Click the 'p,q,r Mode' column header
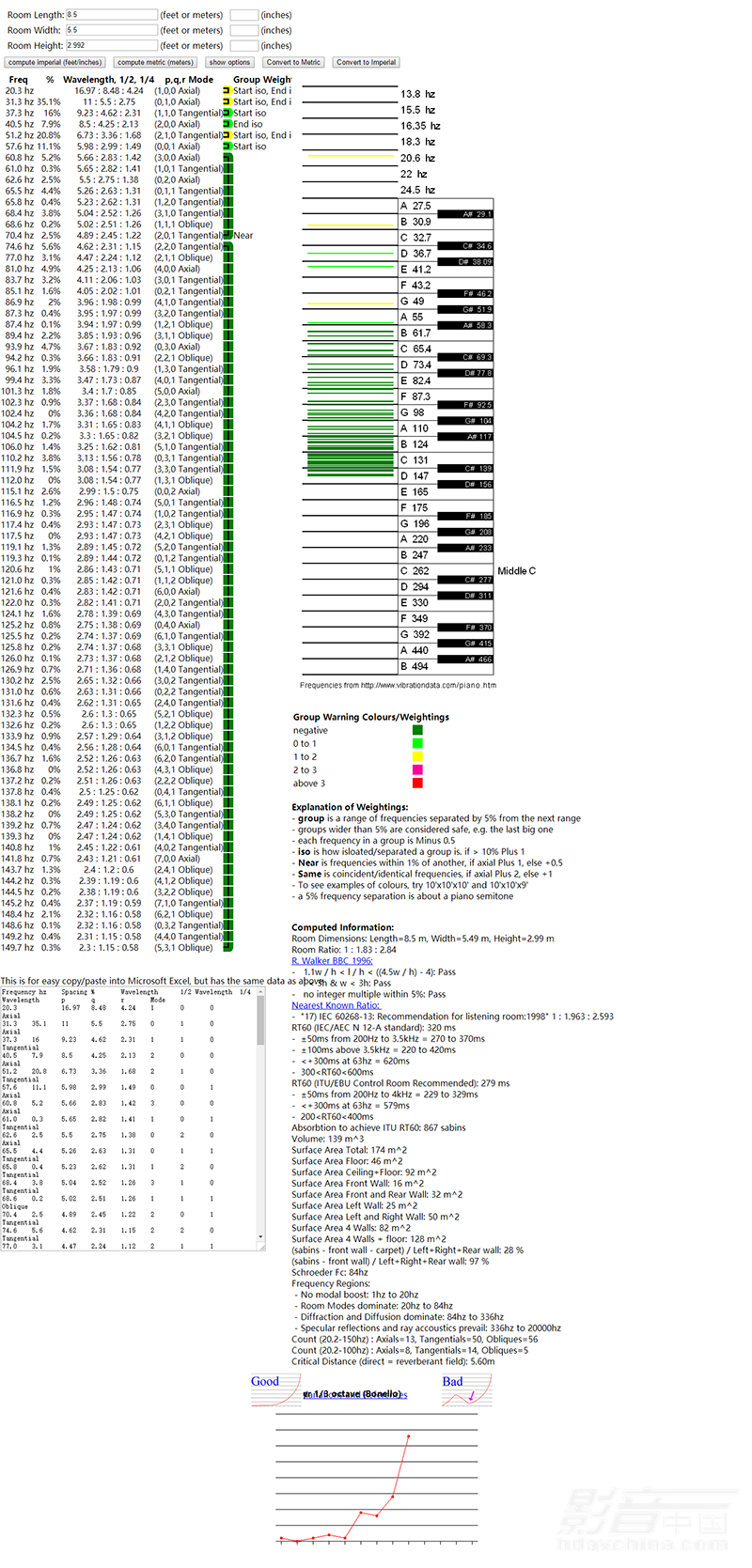Screen dimensions: 752x1568 (x=189, y=80)
